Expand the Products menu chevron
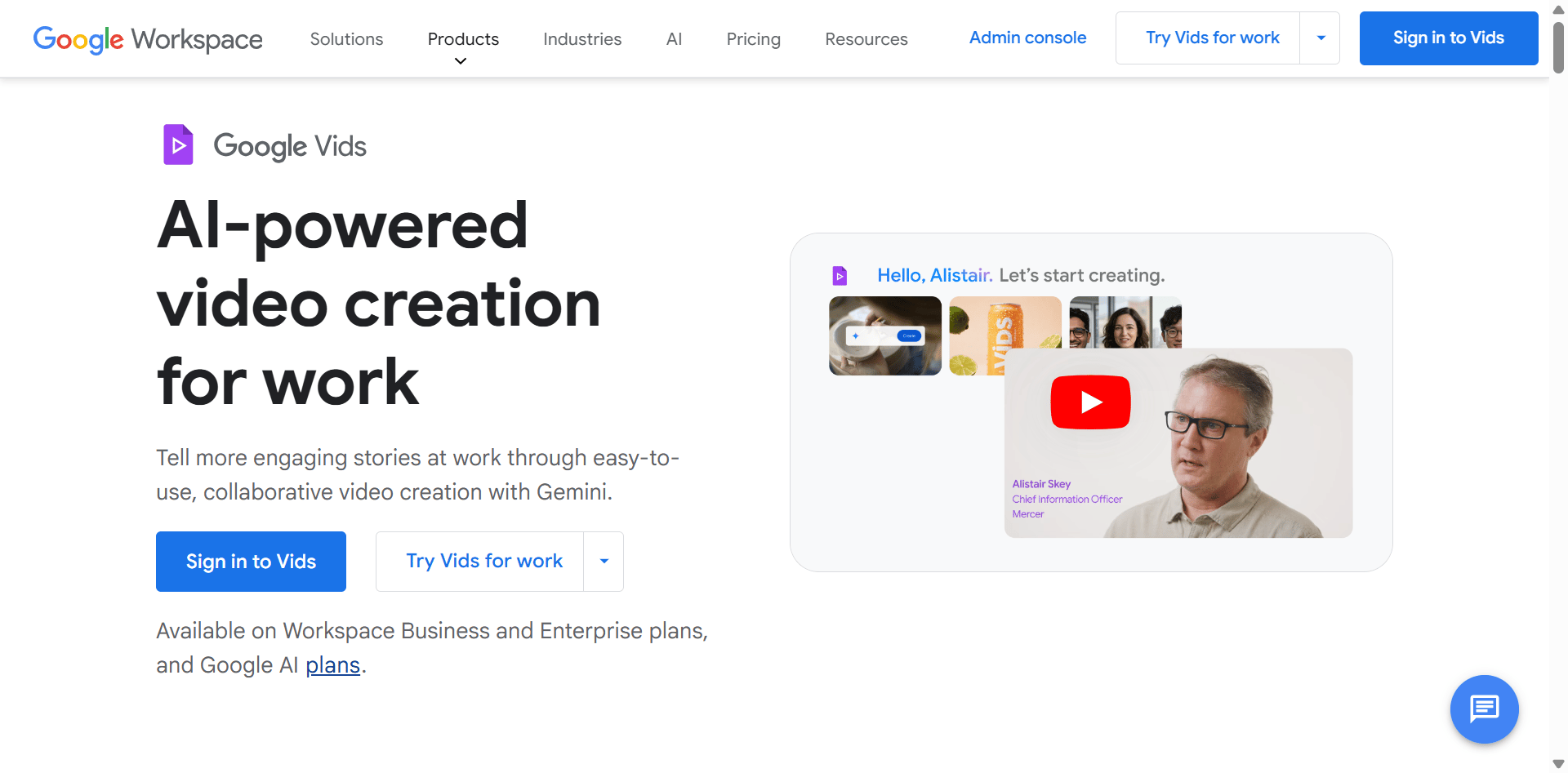Screen dimensions: 1568x773 [461, 61]
